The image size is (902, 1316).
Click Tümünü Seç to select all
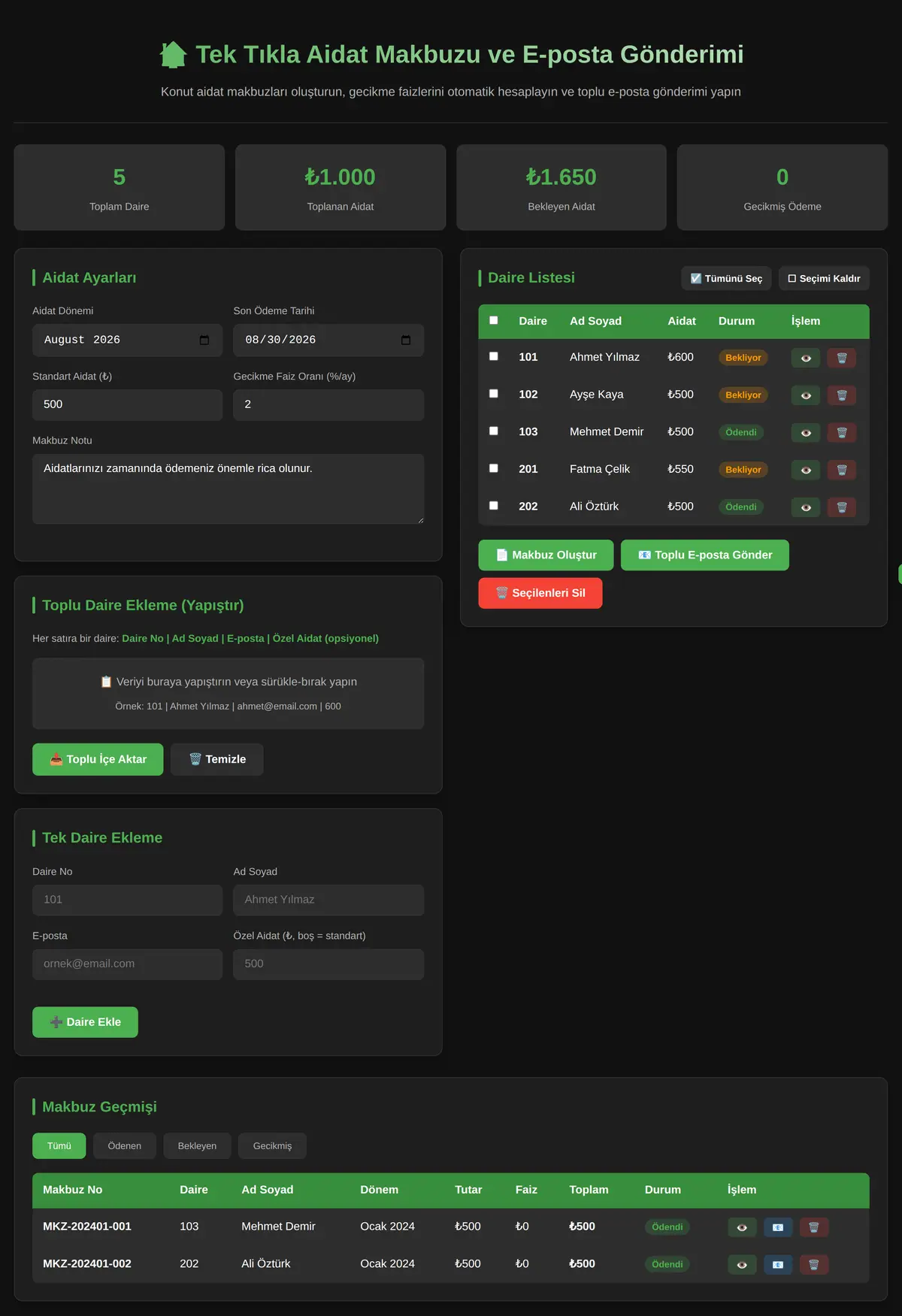pyautogui.click(x=726, y=278)
